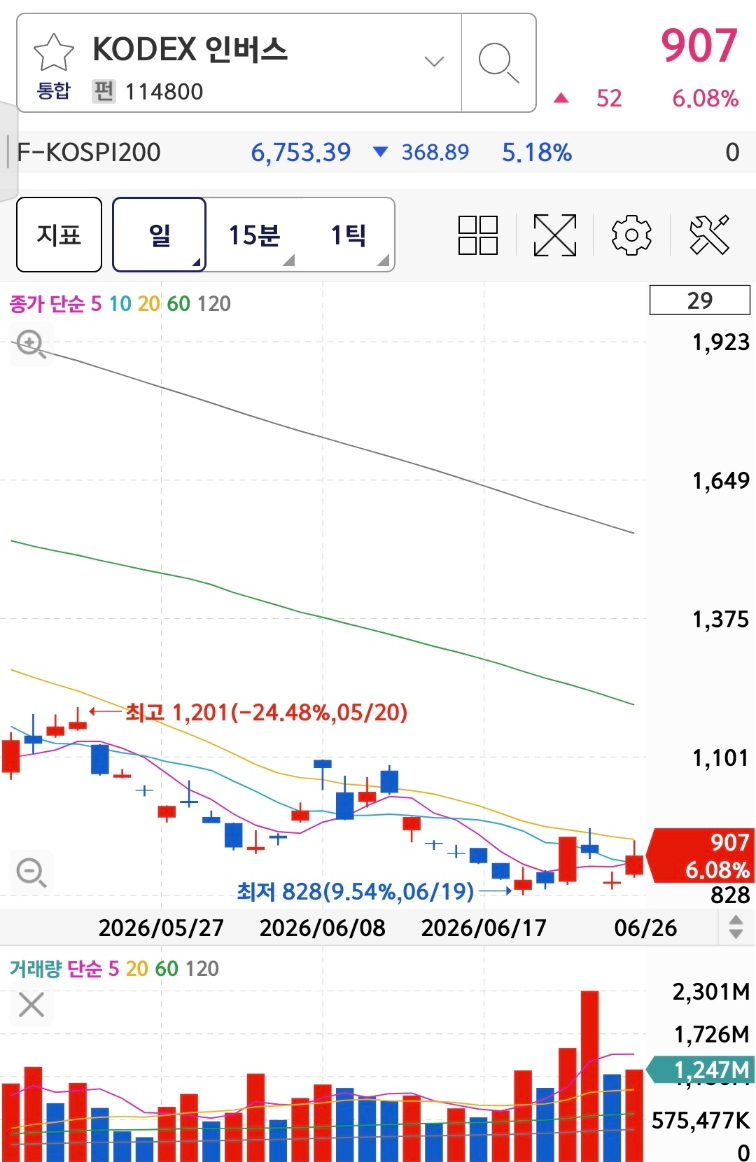Tap the 종가 단순 moving average legend

point(47,303)
